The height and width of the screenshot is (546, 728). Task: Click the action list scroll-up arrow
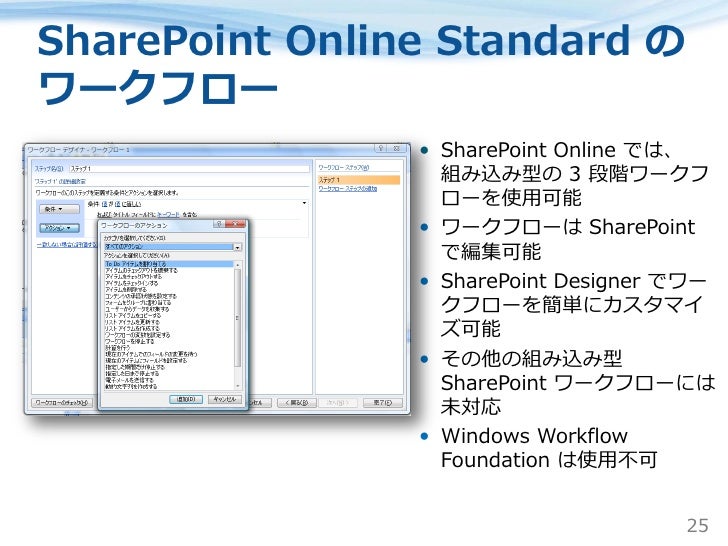click(238, 264)
